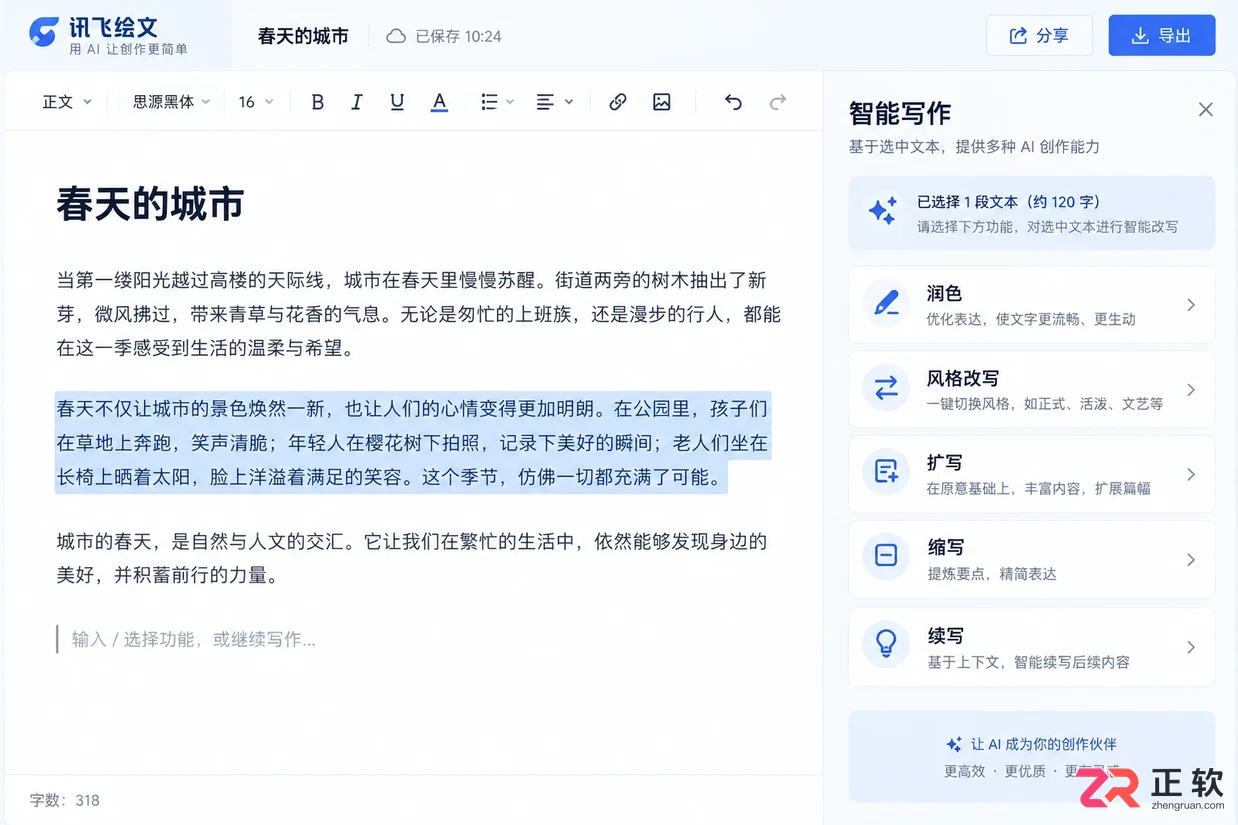Viewport: 1238px width, 825px height.
Task: Click the 导出 export button
Action: (x=1162, y=35)
